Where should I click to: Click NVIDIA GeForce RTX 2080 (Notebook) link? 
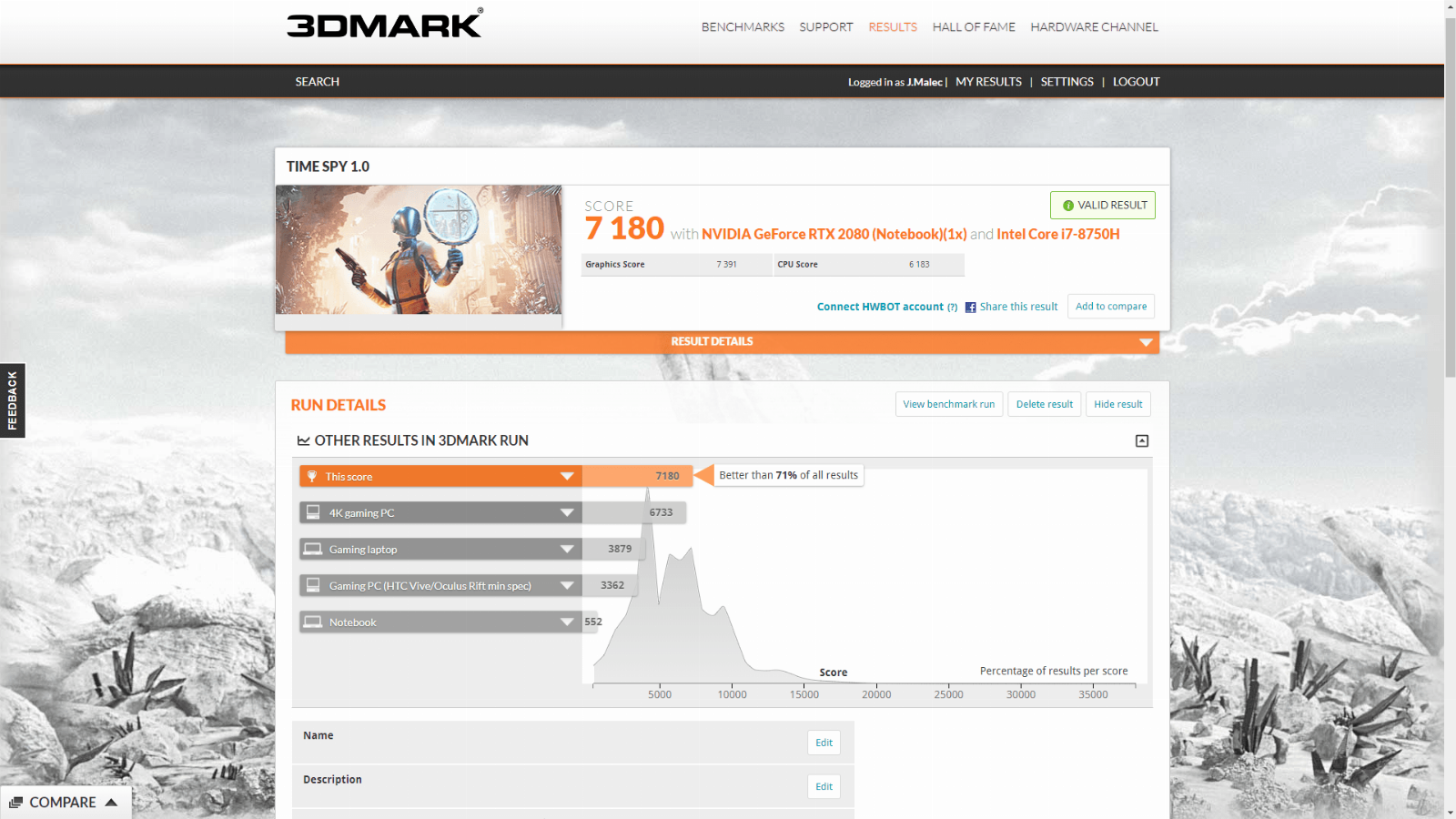834,234
